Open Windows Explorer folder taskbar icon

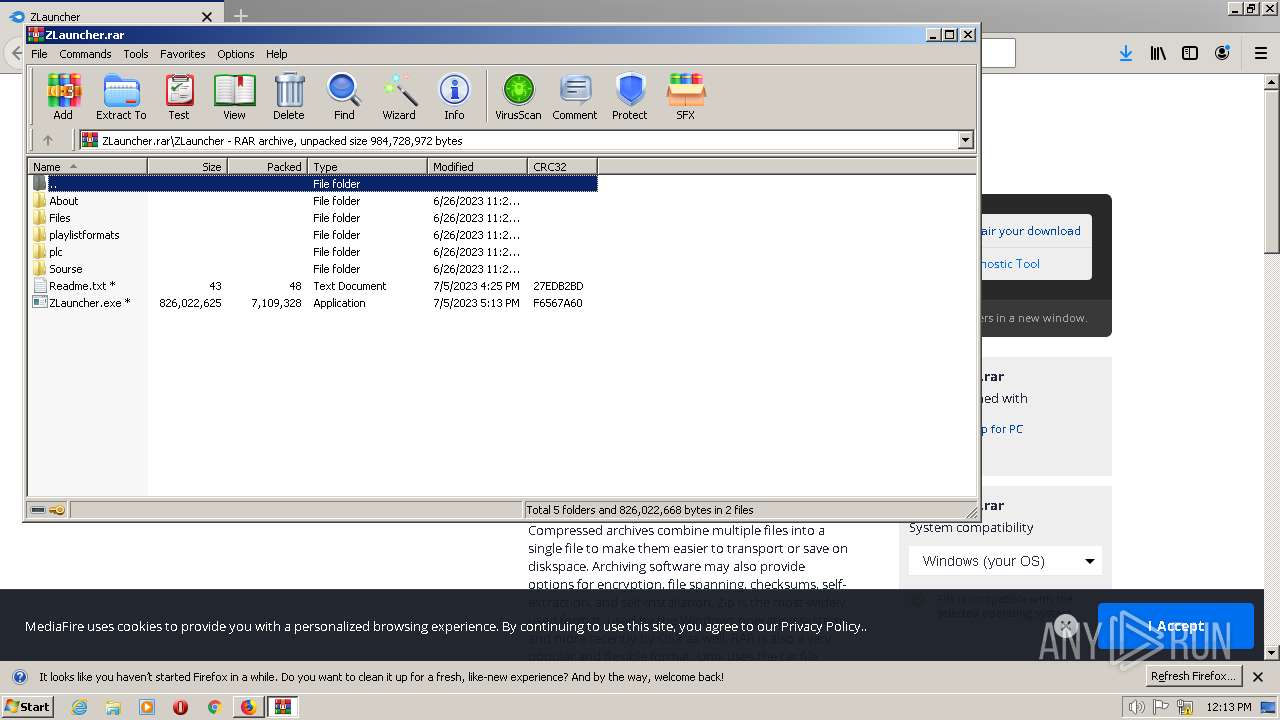point(113,707)
